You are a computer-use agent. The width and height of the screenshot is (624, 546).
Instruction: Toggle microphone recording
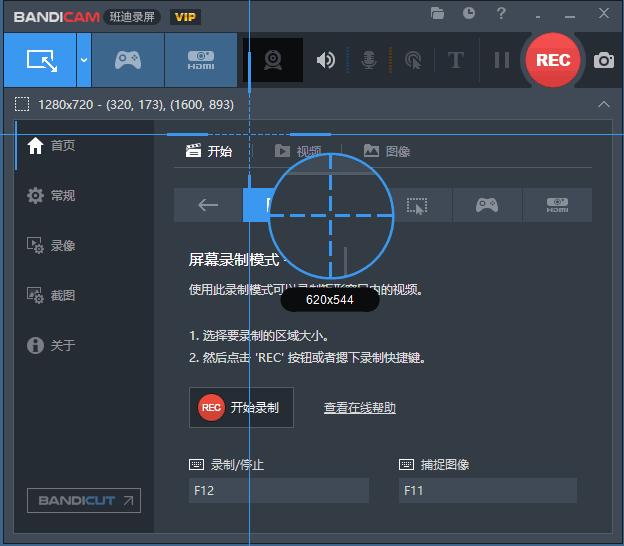click(x=369, y=60)
